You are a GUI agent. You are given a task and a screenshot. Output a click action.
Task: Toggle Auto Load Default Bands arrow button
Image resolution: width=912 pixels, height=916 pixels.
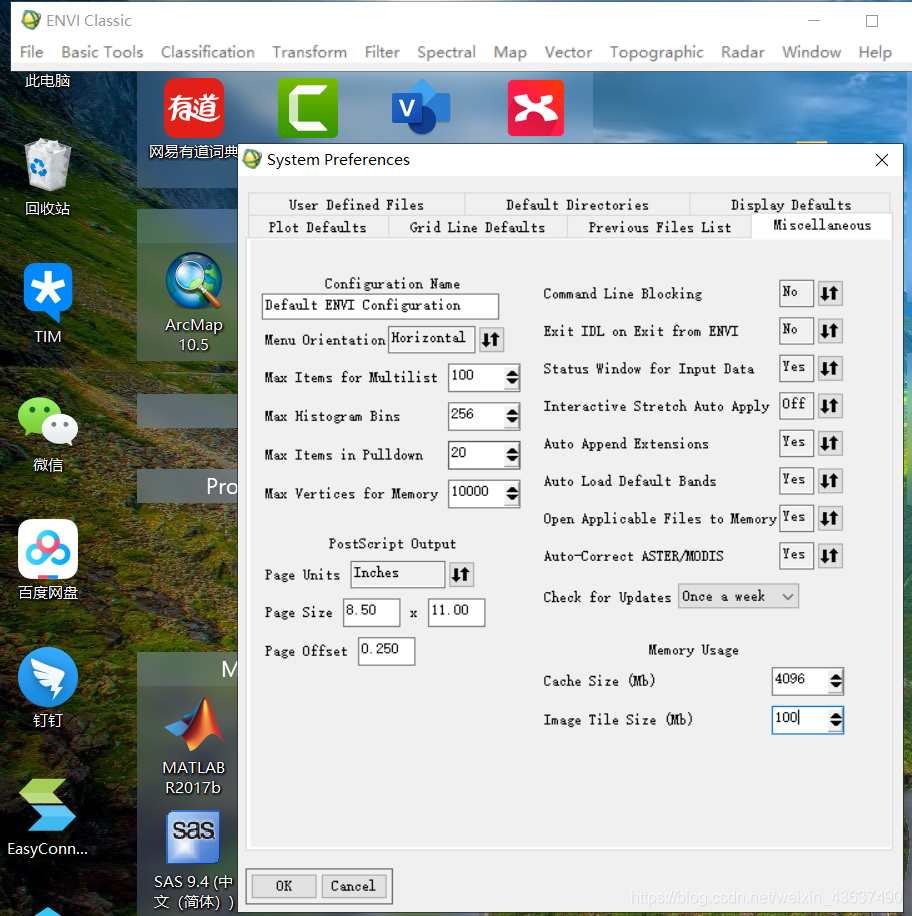click(x=830, y=480)
